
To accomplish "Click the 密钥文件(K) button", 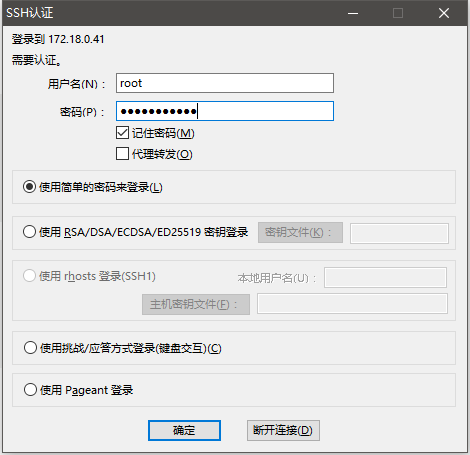I will pos(300,232).
